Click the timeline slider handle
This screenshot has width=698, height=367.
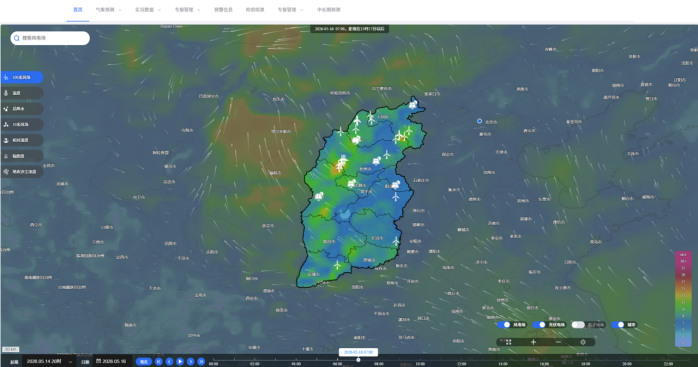358,360
